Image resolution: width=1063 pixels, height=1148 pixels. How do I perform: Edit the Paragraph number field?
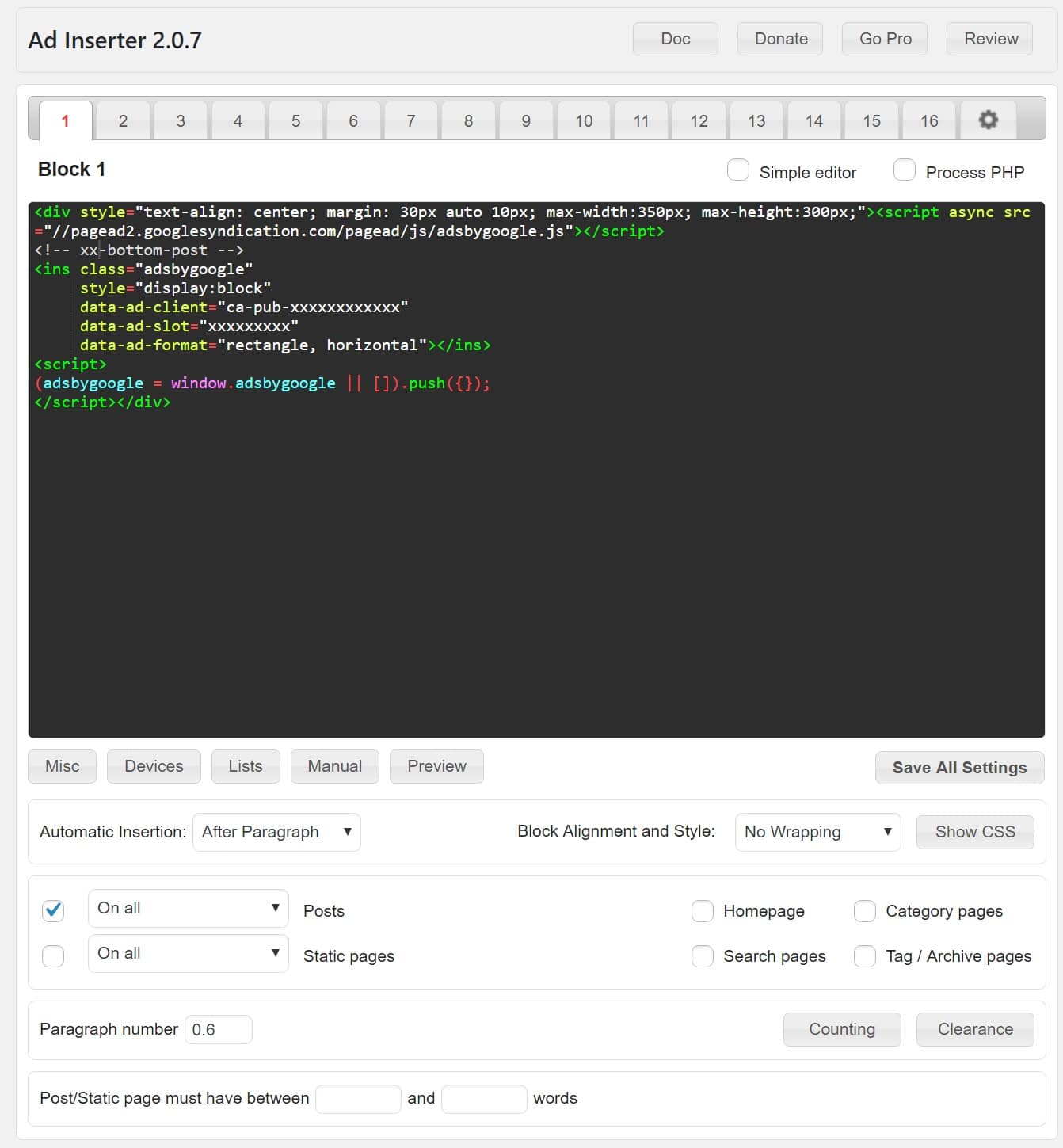point(218,1029)
